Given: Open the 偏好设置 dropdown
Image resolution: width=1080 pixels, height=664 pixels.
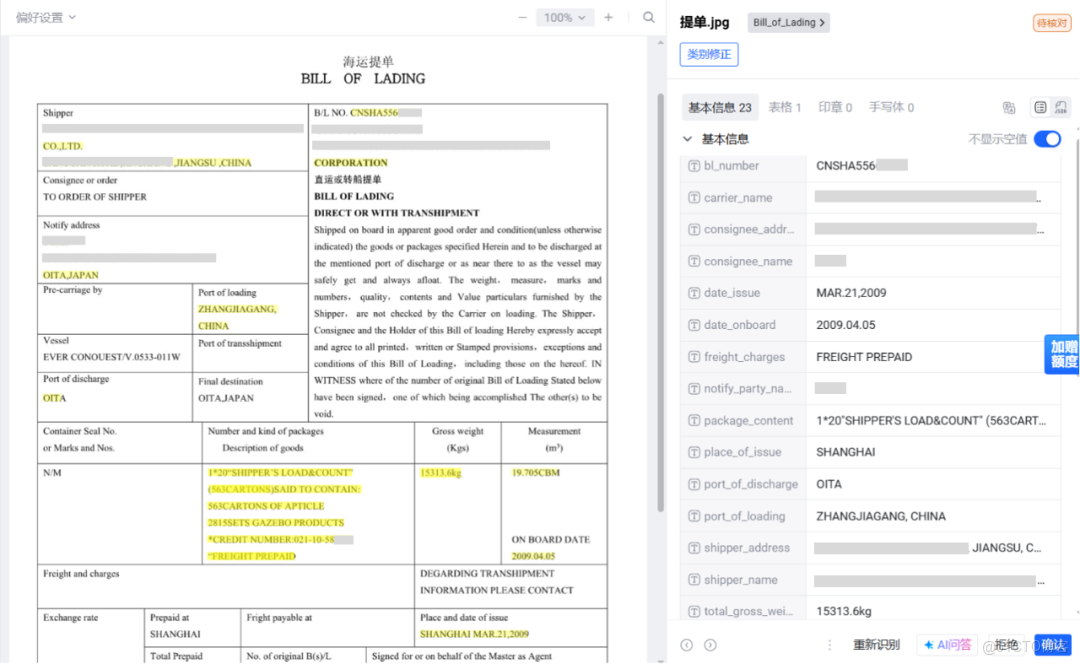Looking at the screenshot, I should tap(40, 16).
